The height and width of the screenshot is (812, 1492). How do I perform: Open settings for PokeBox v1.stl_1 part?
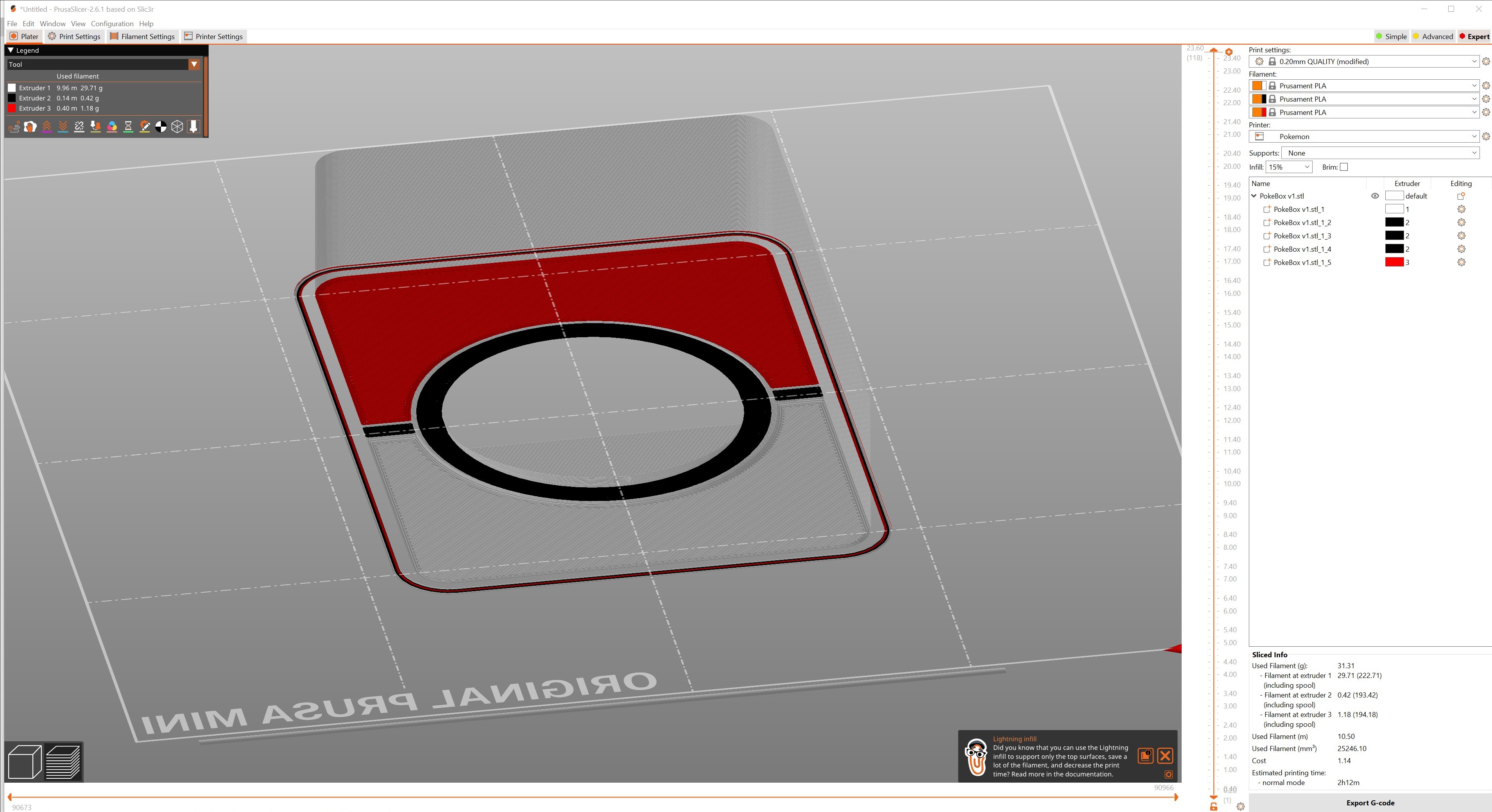[x=1461, y=209]
